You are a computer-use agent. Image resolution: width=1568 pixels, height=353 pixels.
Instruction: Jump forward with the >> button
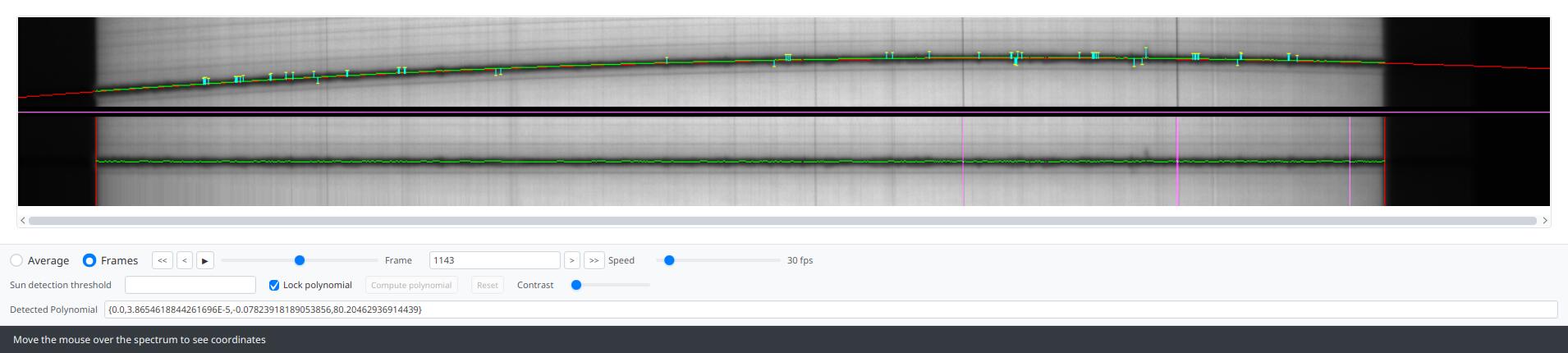594,260
